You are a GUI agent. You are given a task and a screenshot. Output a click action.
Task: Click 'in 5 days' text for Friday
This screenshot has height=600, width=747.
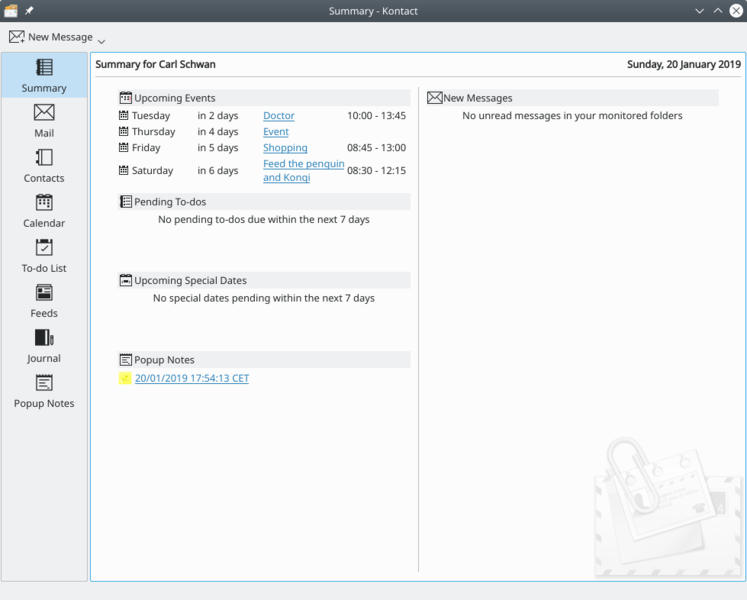coord(218,148)
